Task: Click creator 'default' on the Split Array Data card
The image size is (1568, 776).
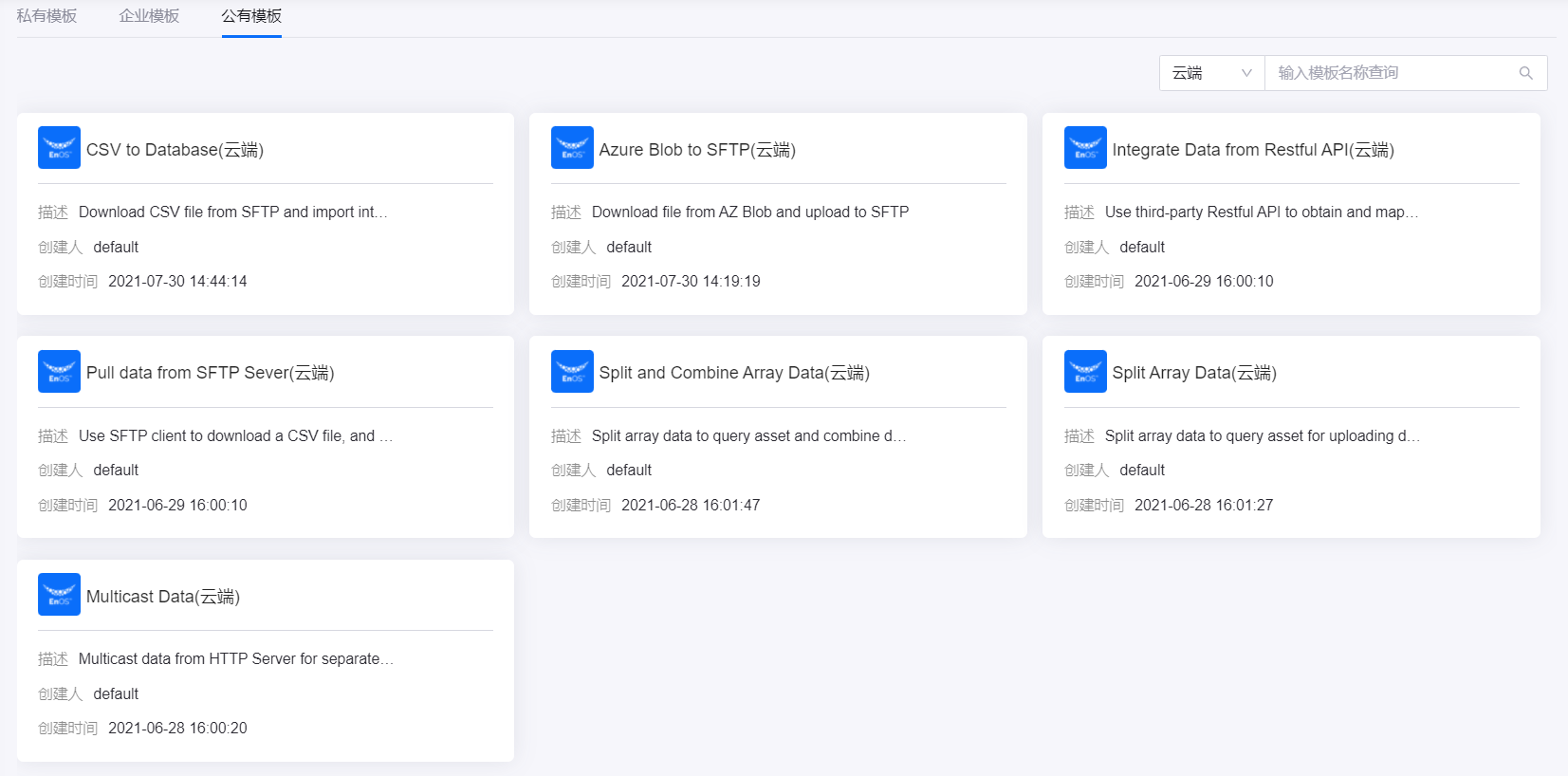Action: point(1142,471)
